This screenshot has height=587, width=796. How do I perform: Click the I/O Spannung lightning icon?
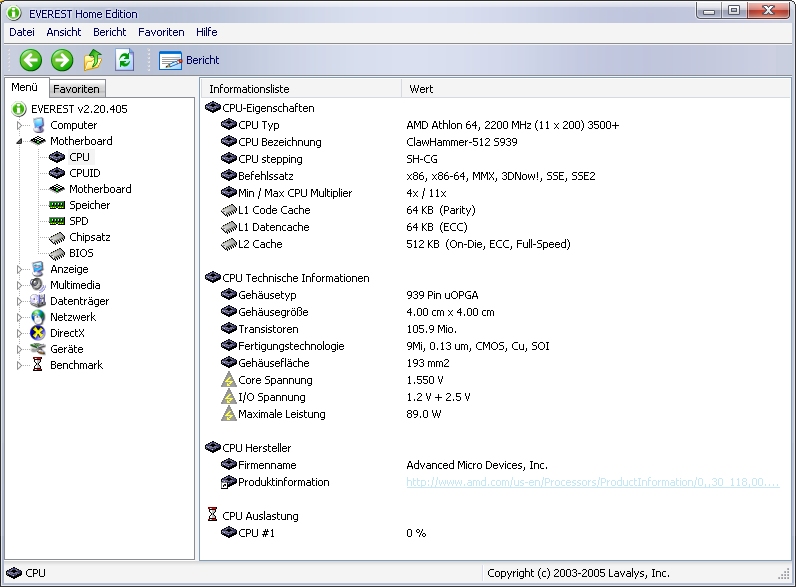pos(229,397)
